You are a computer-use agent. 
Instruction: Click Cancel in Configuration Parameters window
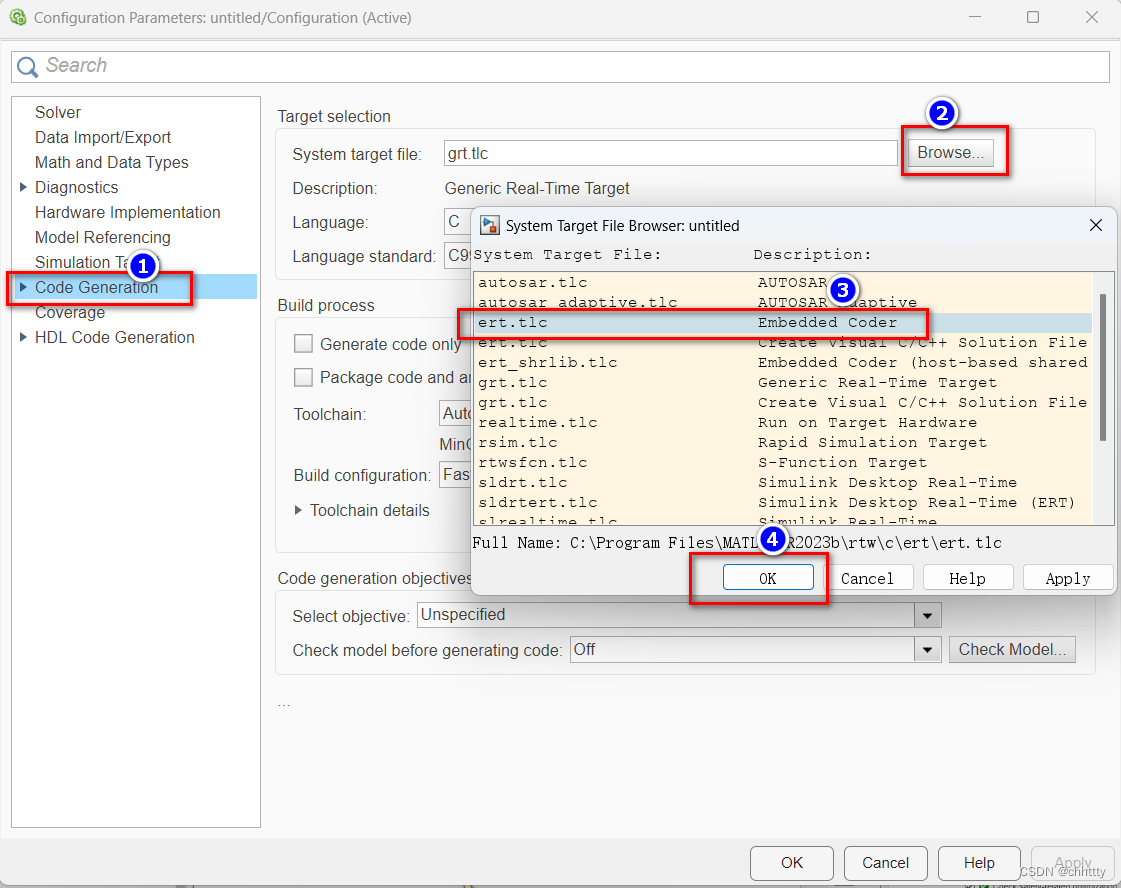tap(885, 863)
